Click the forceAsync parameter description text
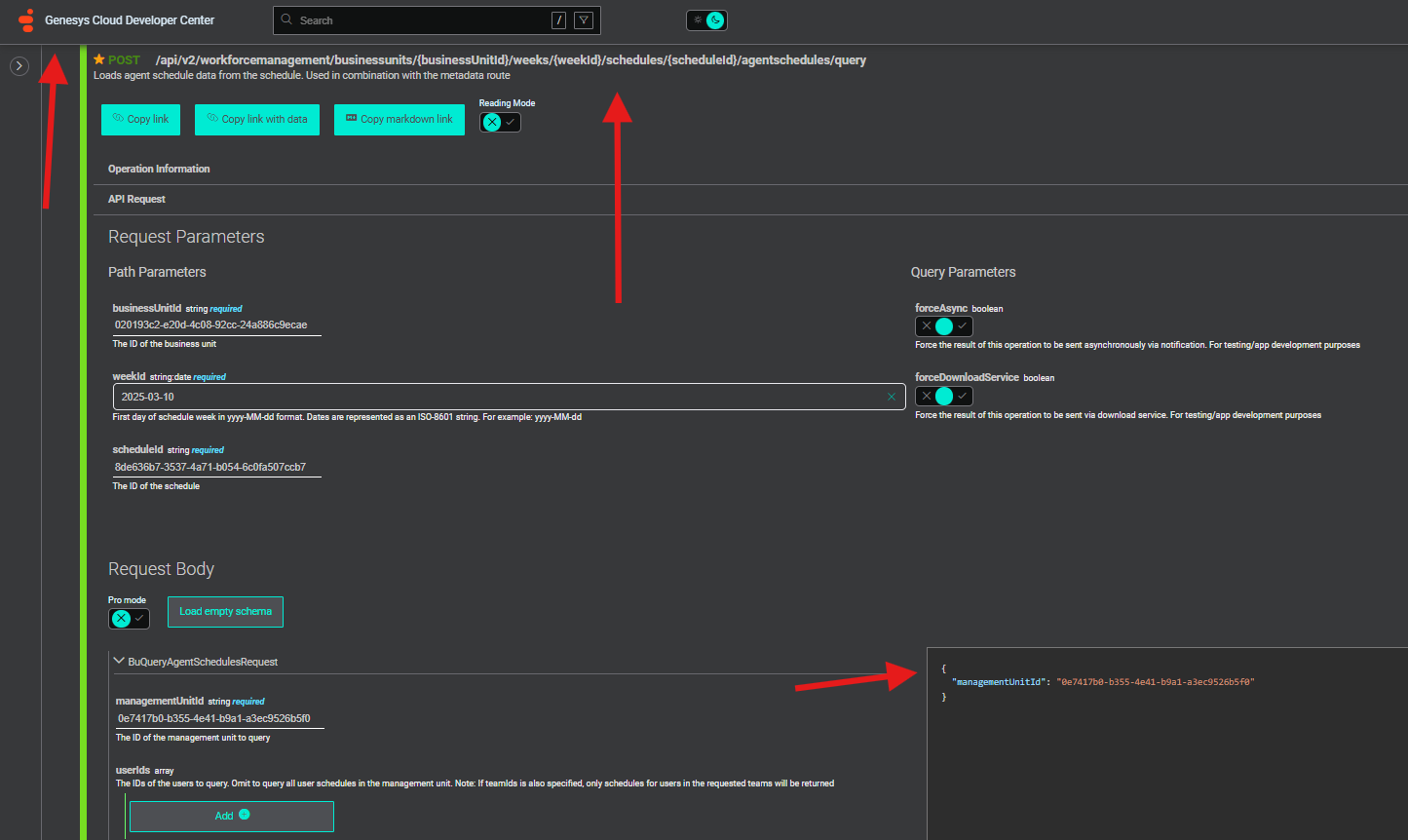The height and width of the screenshot is (840, 1408). coord(1137,345)
